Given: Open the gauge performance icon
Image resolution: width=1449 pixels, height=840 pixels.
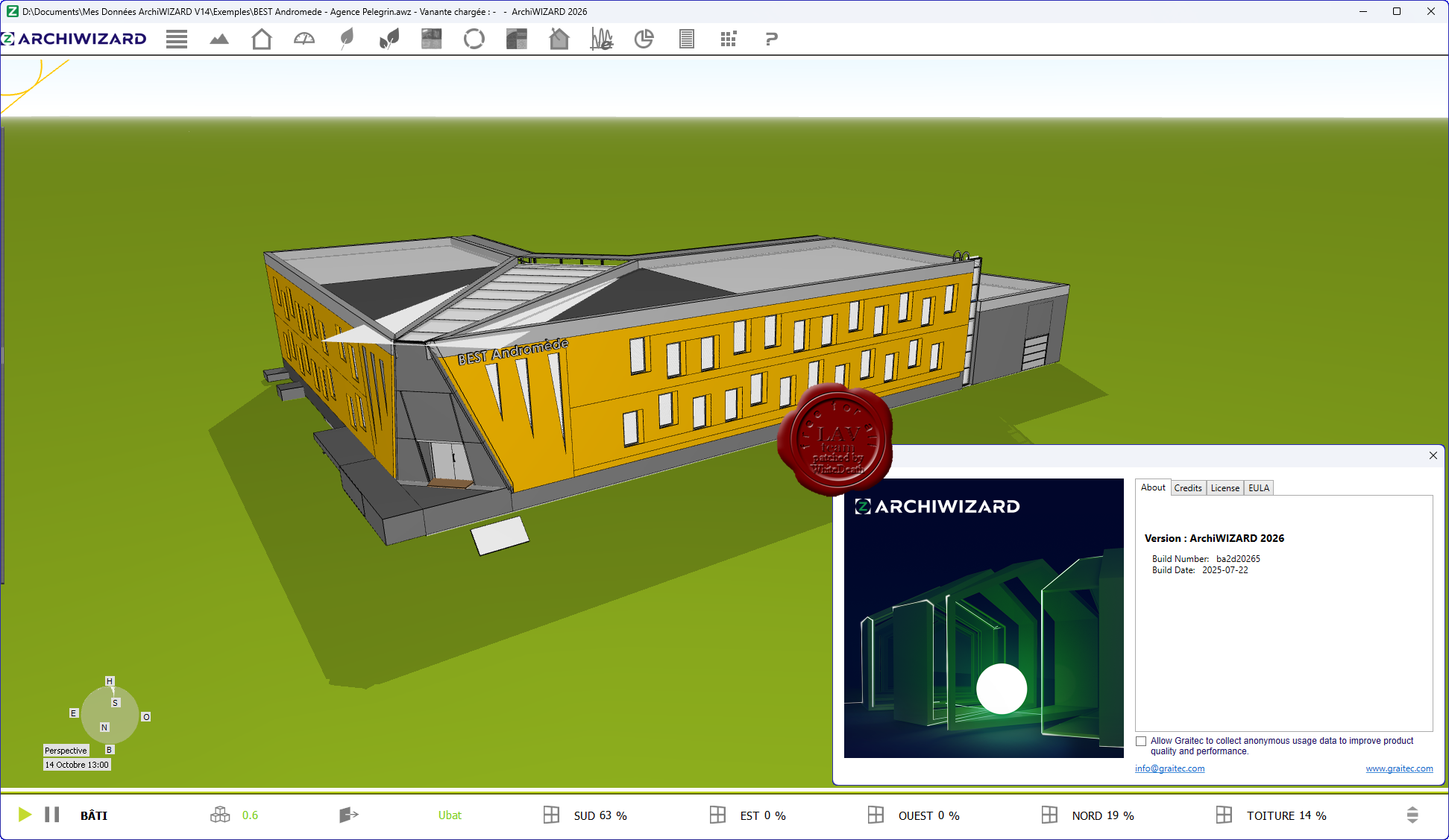Looking at the screenshot, I should point(304,40).
